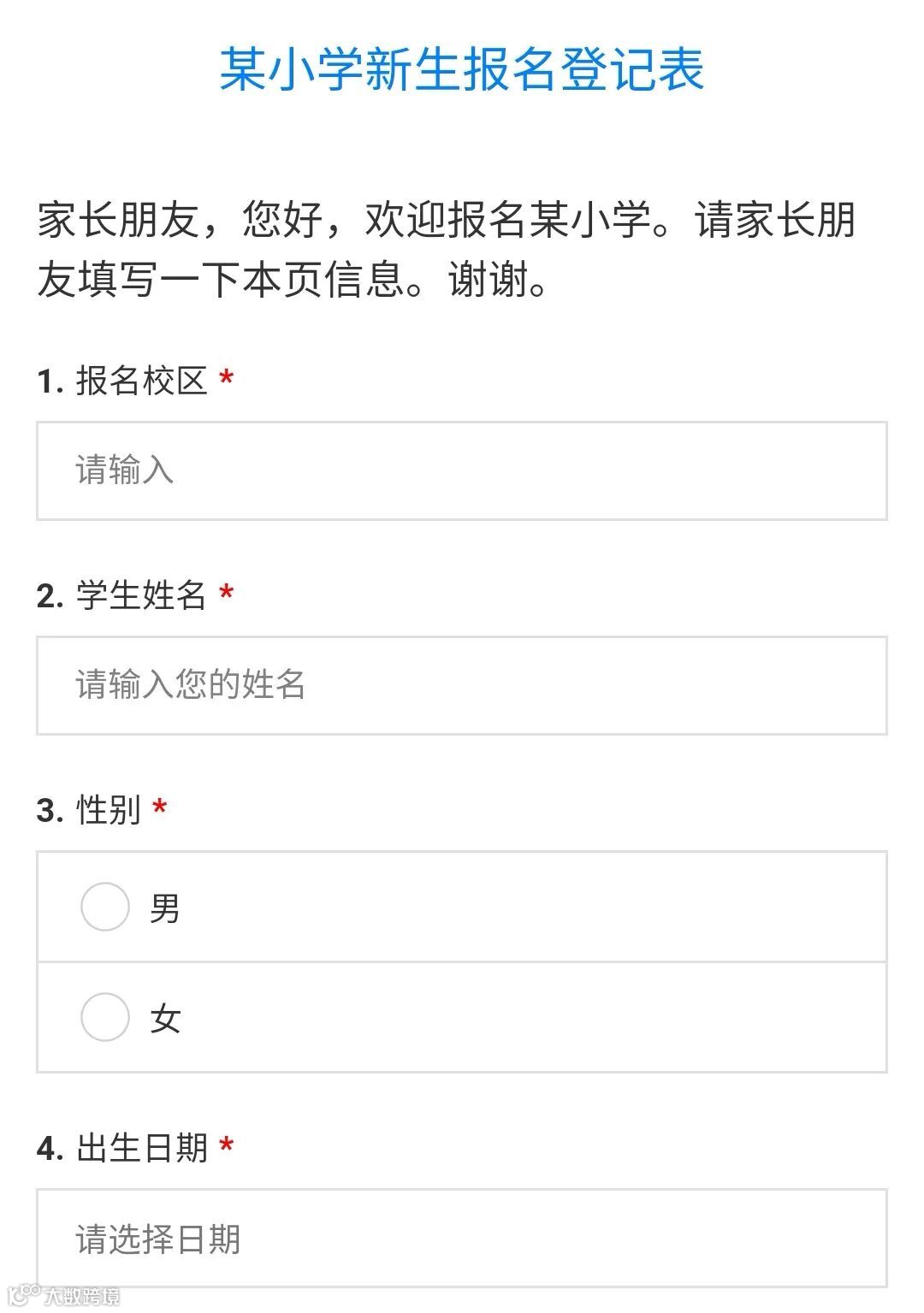Click the 男 option label text
The width and height of the screenshot is (924, 1313).
[x=164, y=908]
